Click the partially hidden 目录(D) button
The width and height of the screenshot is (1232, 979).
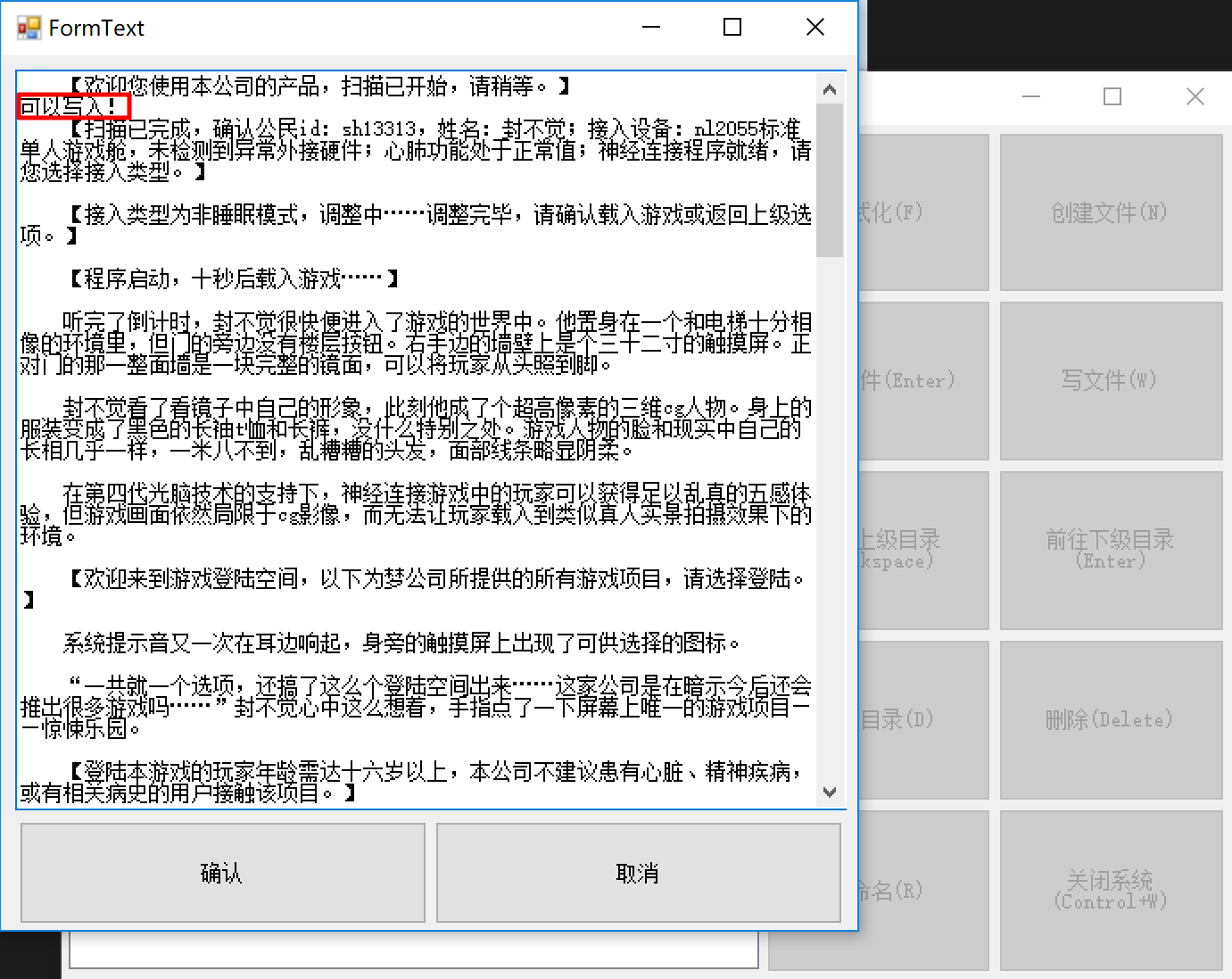[923, 719]
